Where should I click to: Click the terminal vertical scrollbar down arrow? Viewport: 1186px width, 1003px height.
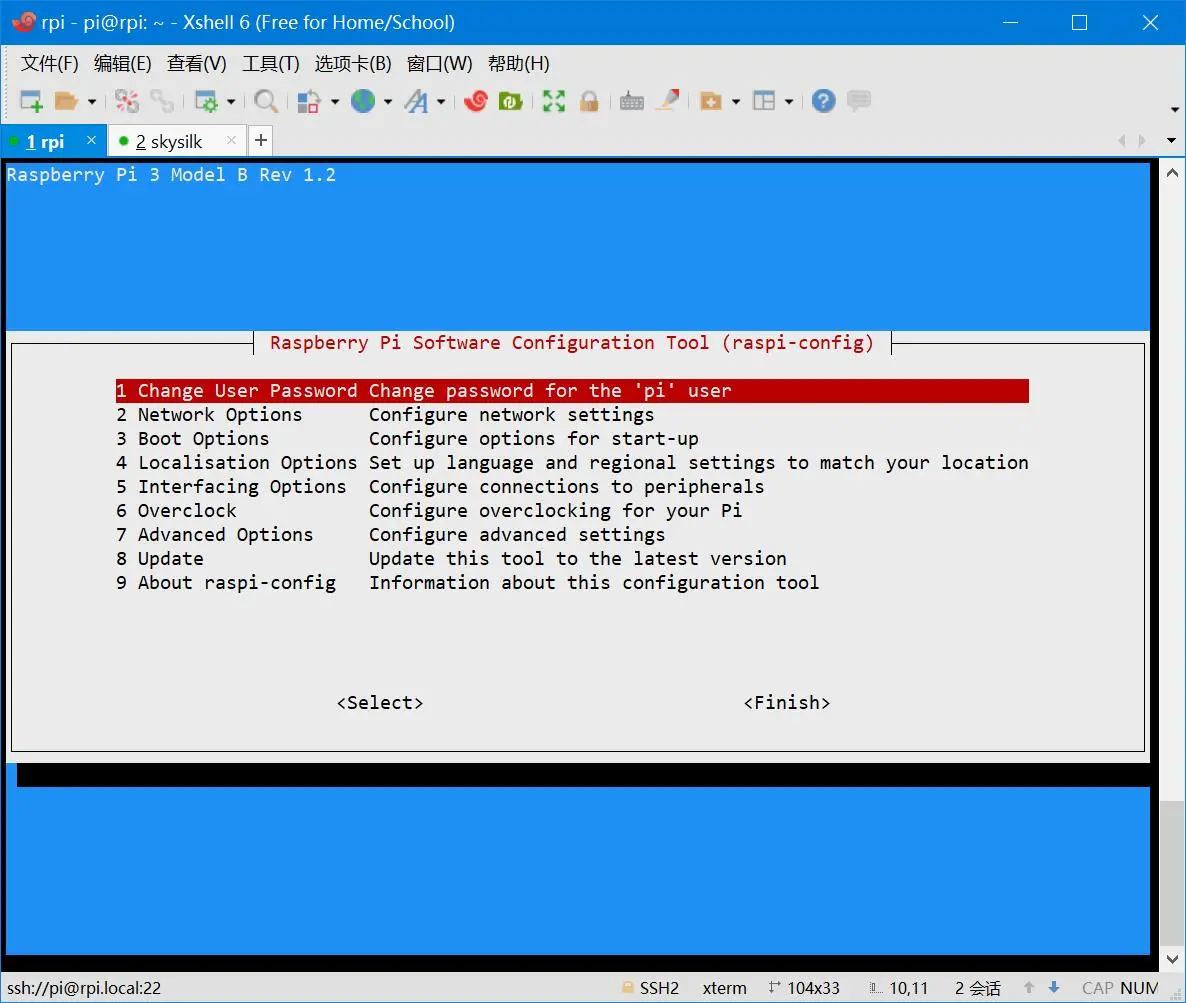(x=1172, y=959)
